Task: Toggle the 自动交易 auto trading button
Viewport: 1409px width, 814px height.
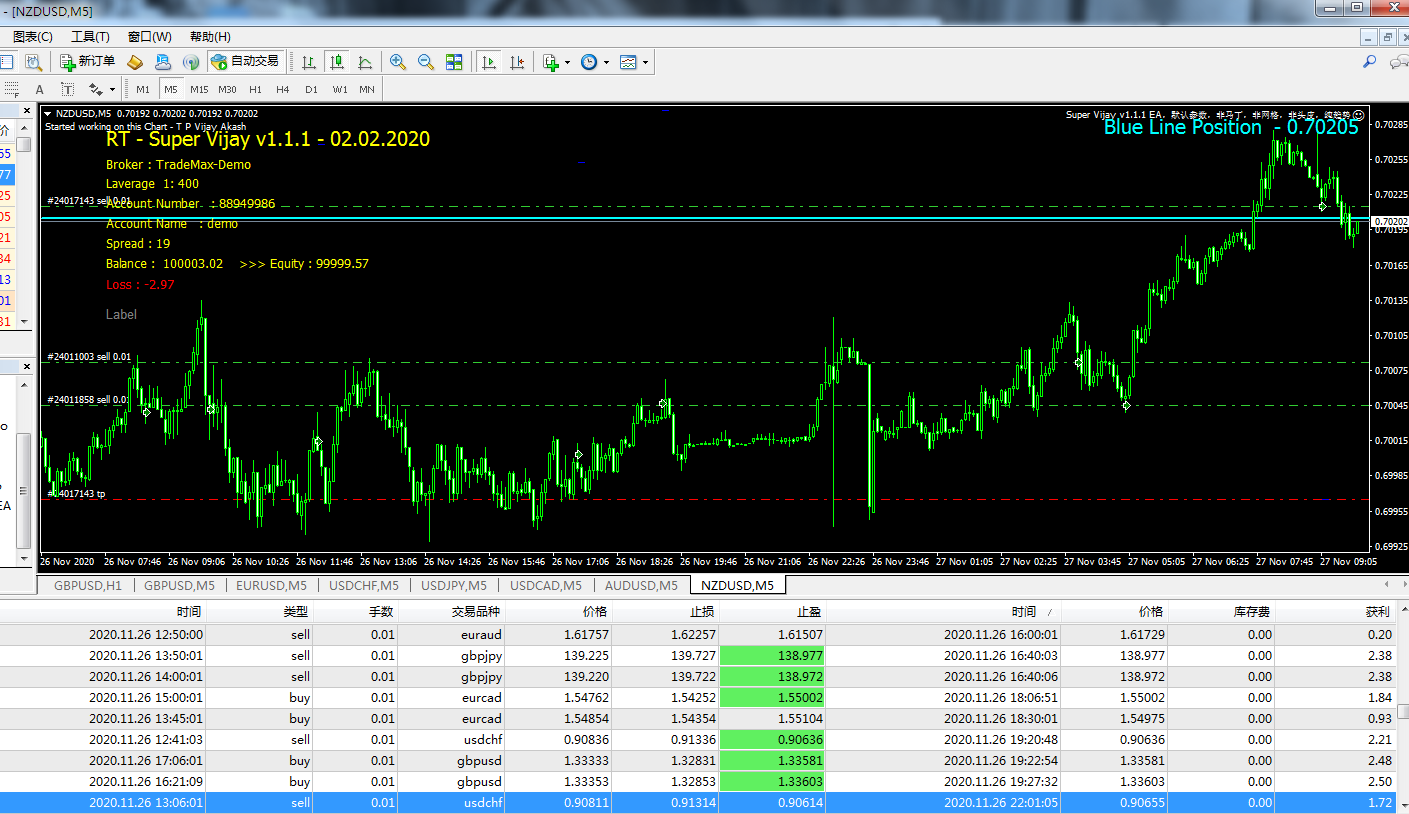Action: tap(245, 62)
